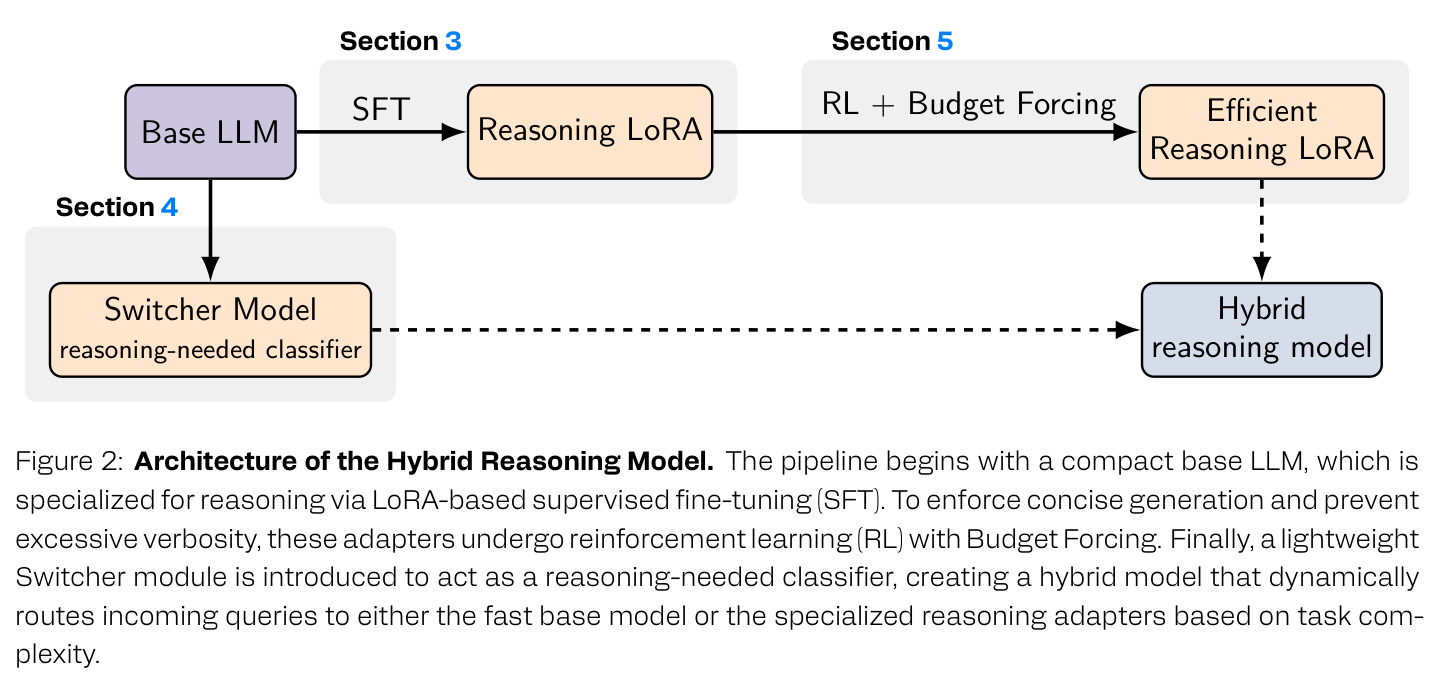The image size is (1439, 684).
Task: Click dashed arrowhead above Hybrid reasoning model
Action: [1262, 269]
